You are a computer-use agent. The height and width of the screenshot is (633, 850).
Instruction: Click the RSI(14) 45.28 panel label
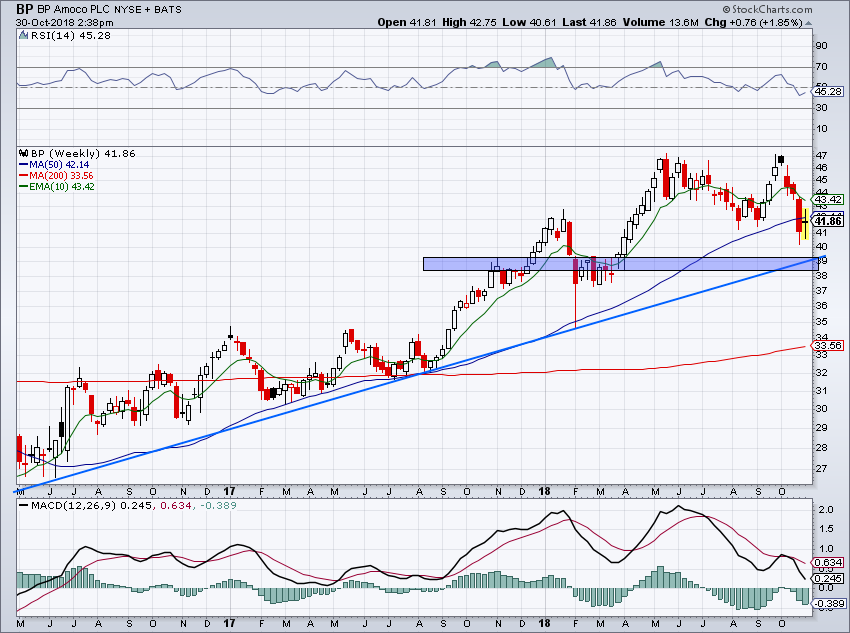pyautogui.click(x=70, y=35)
